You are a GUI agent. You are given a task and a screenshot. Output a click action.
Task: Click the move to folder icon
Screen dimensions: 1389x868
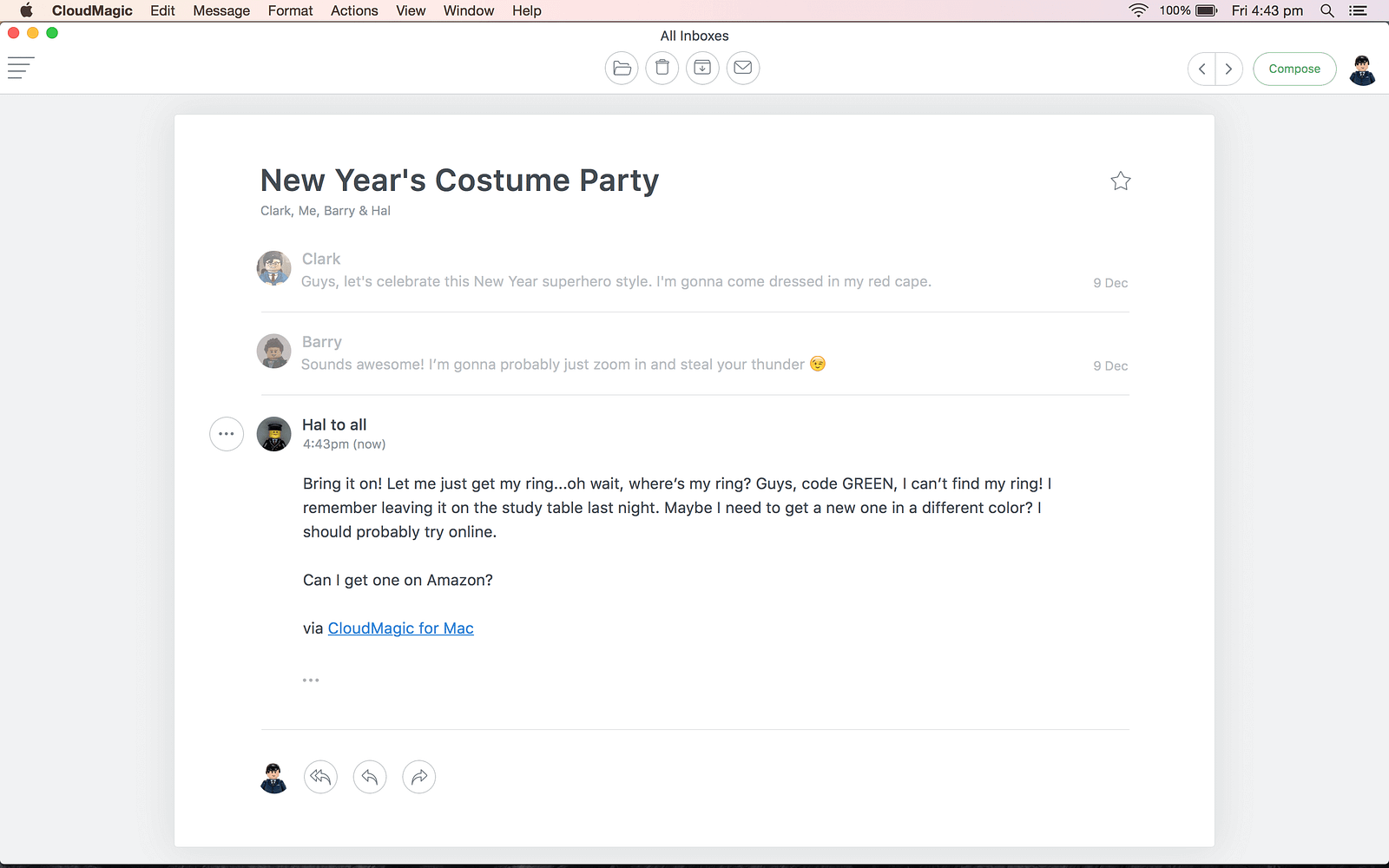click(x=622, y=68)
